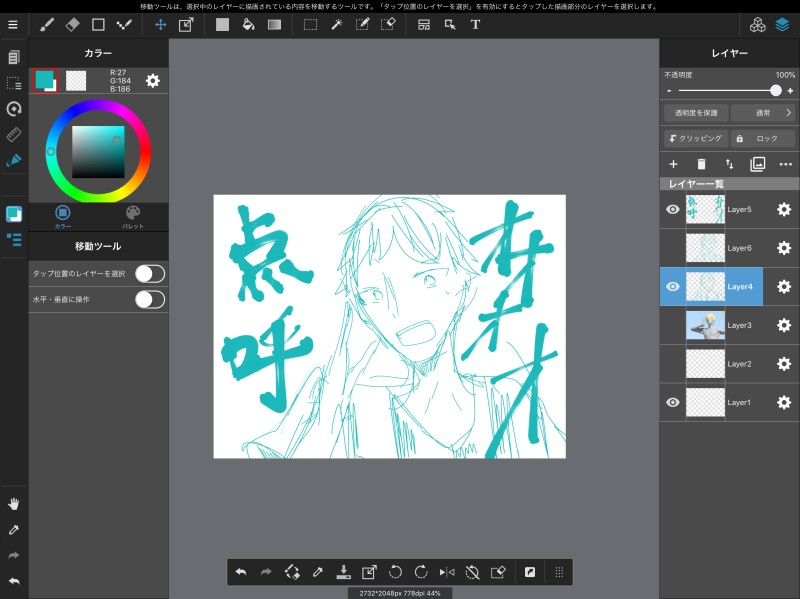Open Layer4 settings gear
Image resolution: width=800 pixels, height=599 pixels.
click(x=784, y=287)
